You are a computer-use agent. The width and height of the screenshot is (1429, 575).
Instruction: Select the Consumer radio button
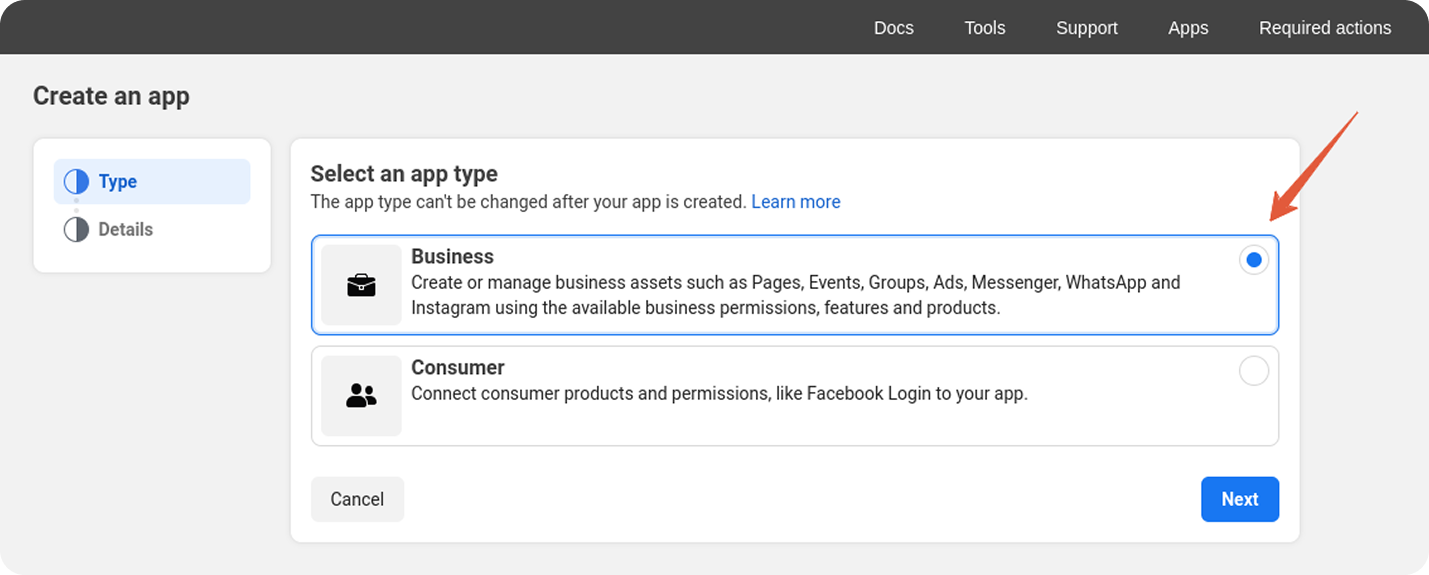[x=1254, y=371]
